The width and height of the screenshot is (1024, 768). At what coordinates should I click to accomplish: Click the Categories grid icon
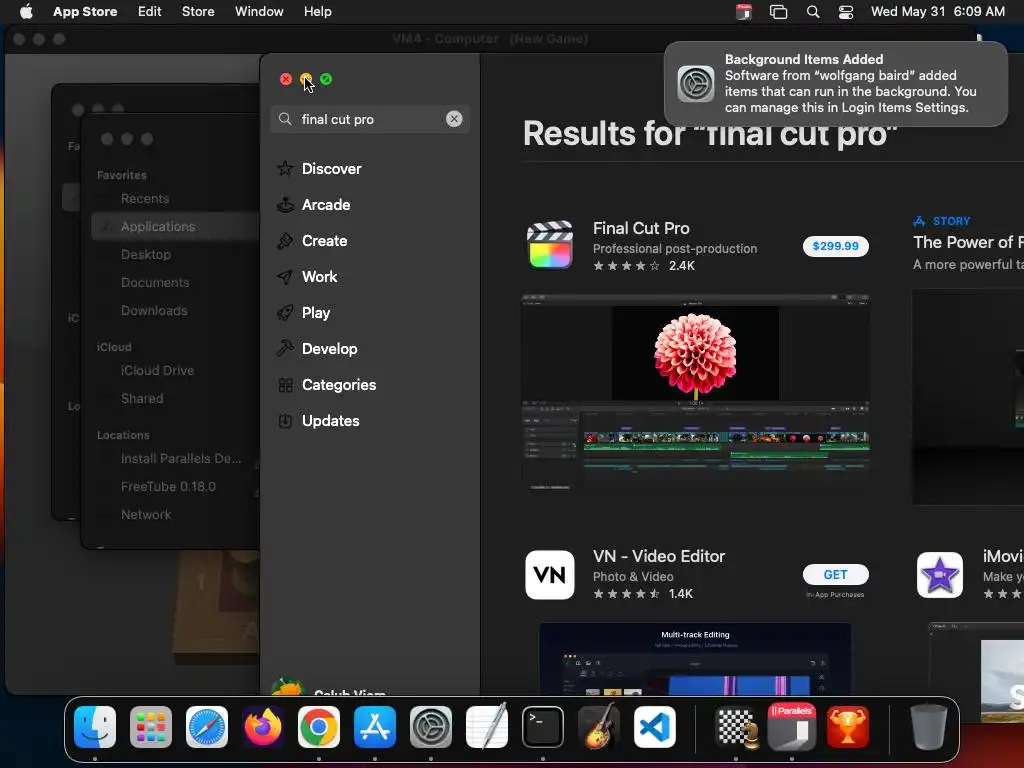(285, 385)
